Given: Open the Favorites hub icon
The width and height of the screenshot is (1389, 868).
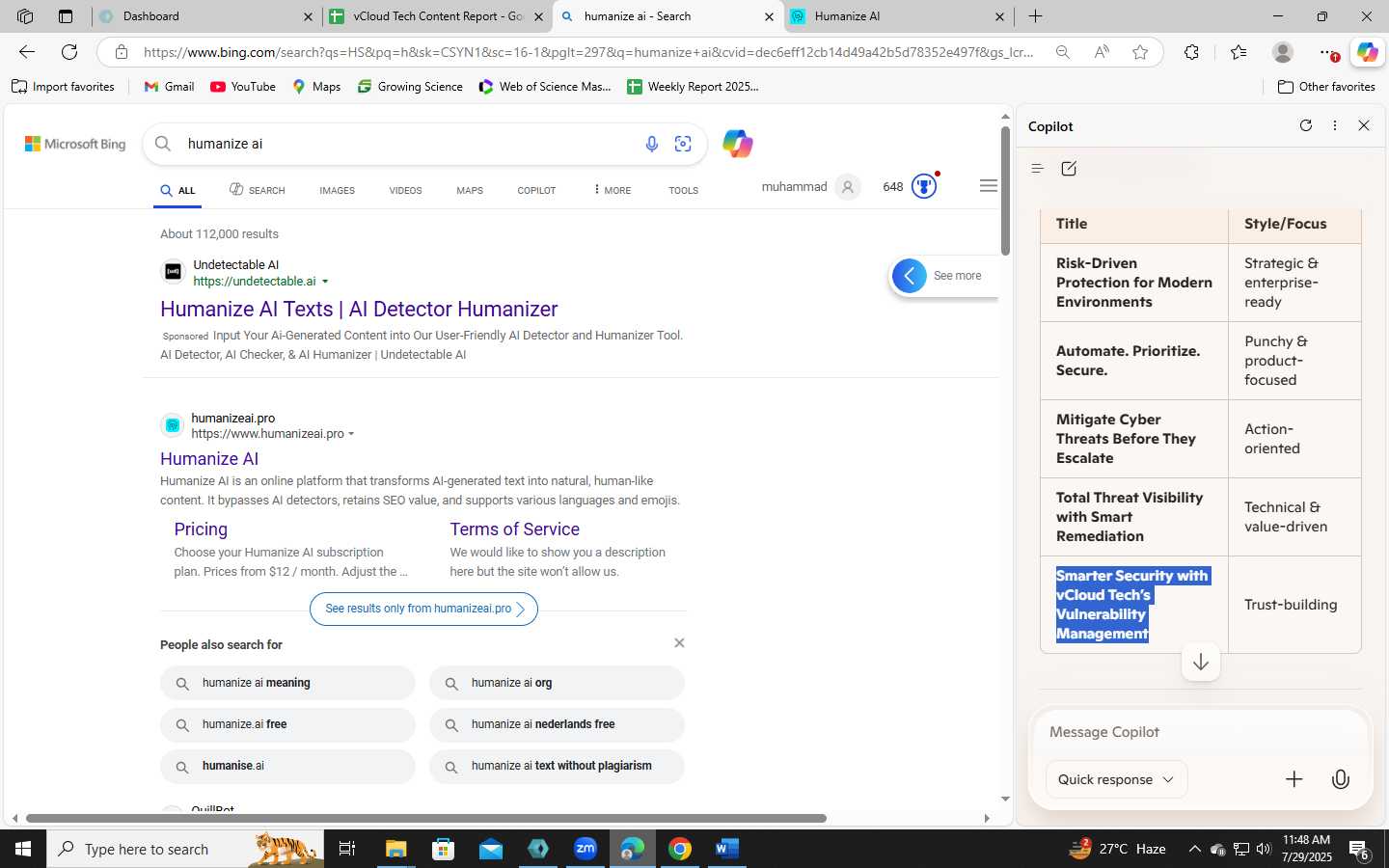Looking at the screenshot, I should coord(1239,52).
